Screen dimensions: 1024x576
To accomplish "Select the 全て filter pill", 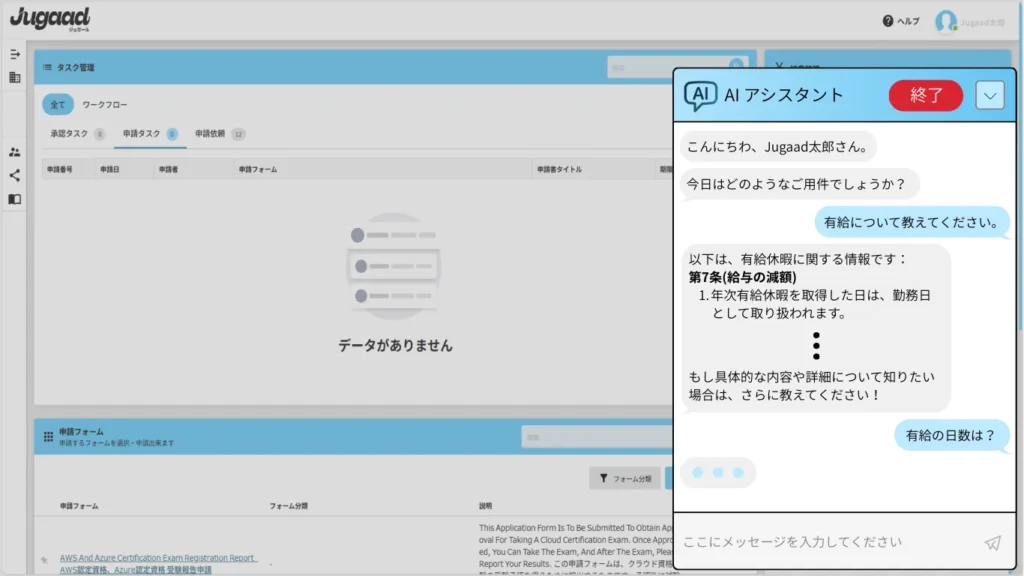I will (x=57, y=104).
